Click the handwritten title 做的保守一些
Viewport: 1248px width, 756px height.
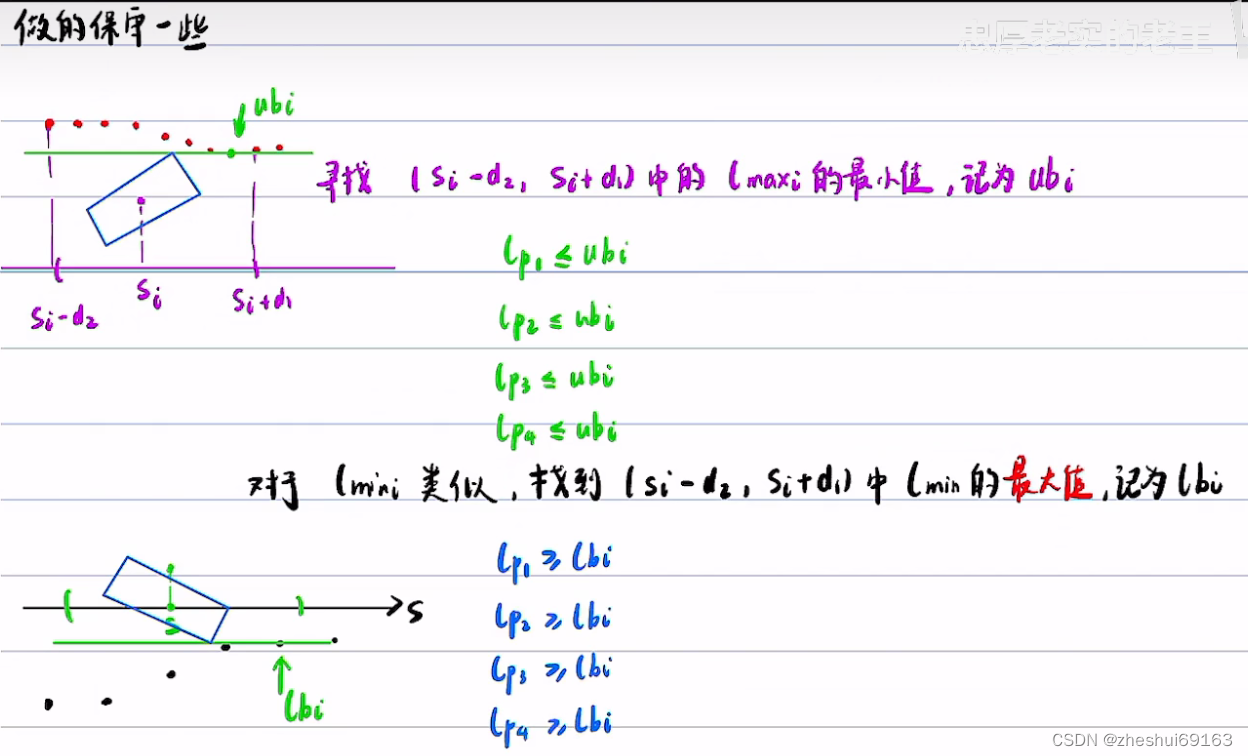[110, 27]
